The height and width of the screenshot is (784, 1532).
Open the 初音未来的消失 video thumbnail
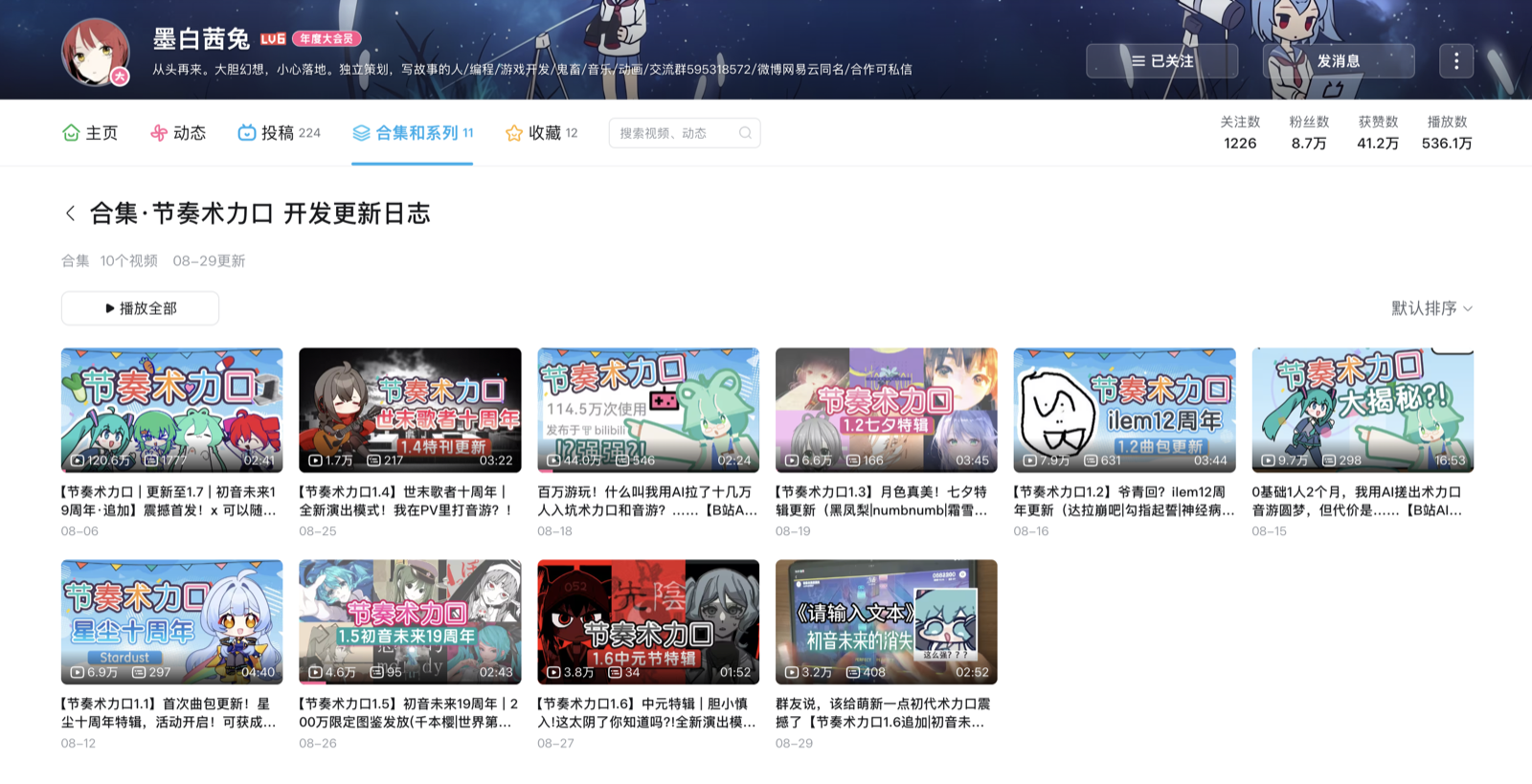click(887, 622)
